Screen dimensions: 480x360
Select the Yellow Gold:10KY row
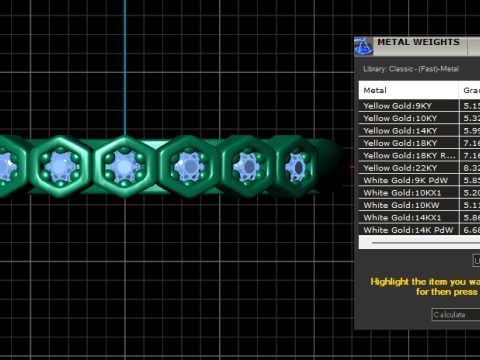click(x=419, y=118)
